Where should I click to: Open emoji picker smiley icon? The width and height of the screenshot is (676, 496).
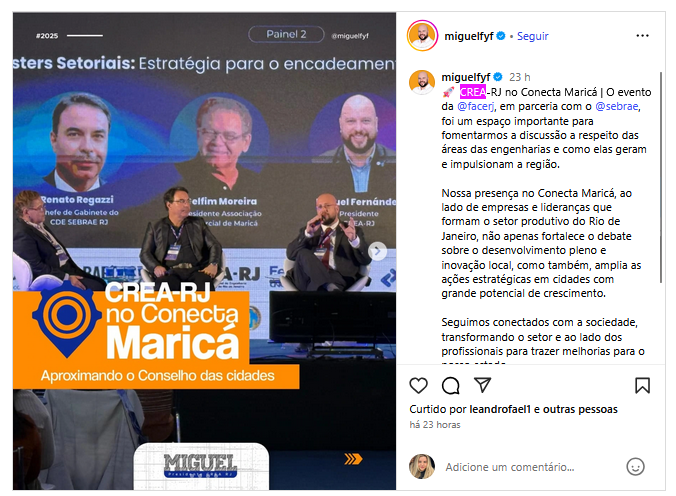[635, 467]
